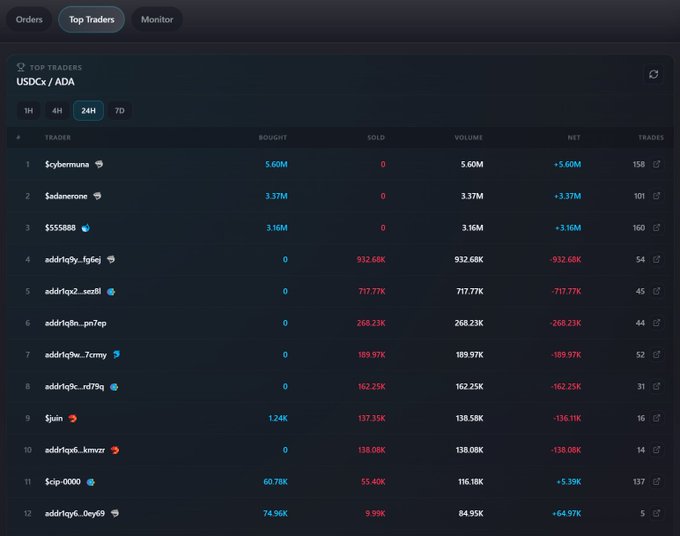Open external link for $adanerone row
680x536 pixels.
tap(657, 196)
